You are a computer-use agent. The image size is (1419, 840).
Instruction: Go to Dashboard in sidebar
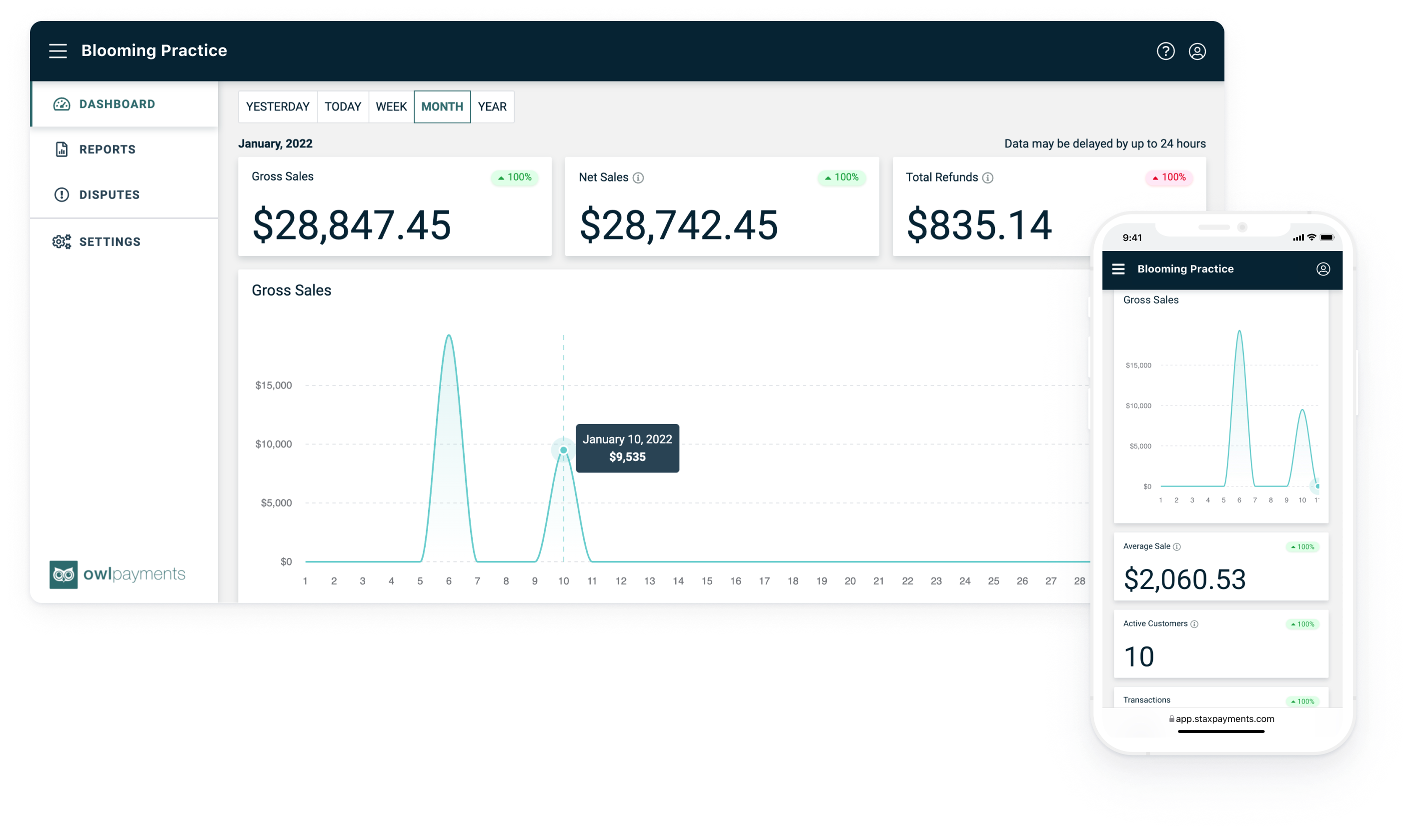click(x=125, y=104)
